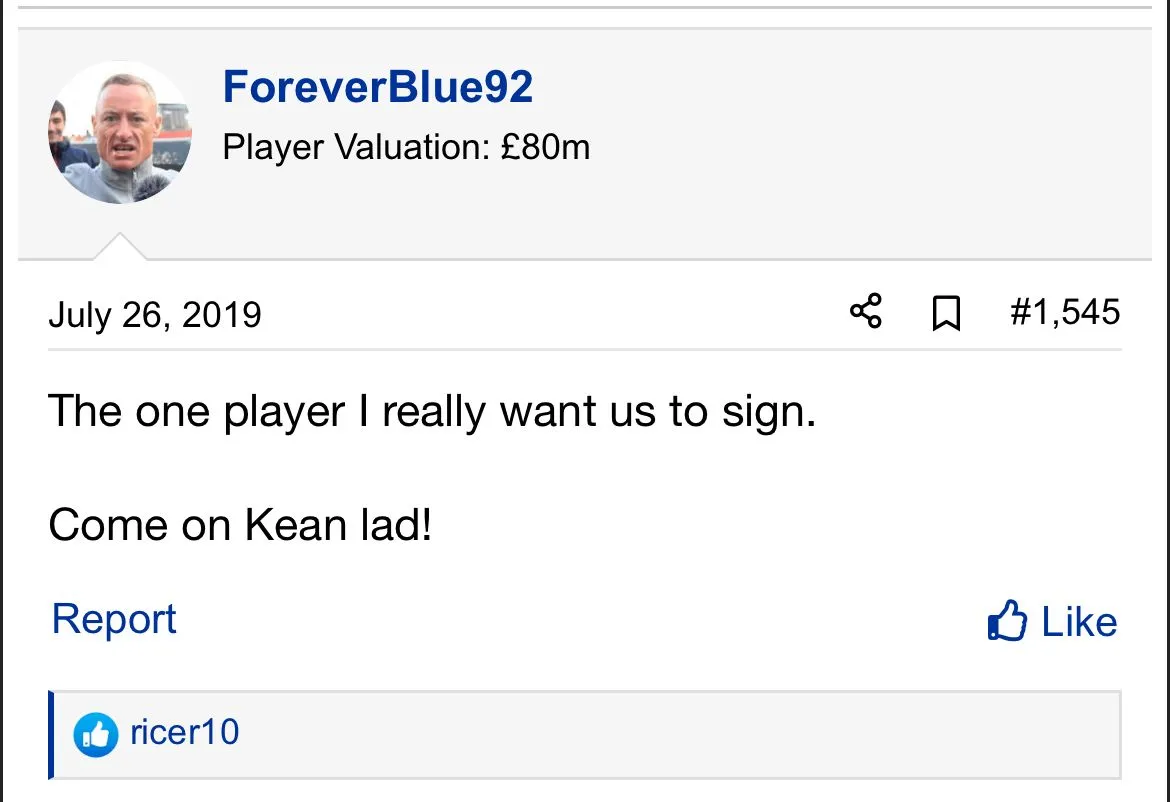Open the ForeverBlue92 profile link

[x=378, y=87]
